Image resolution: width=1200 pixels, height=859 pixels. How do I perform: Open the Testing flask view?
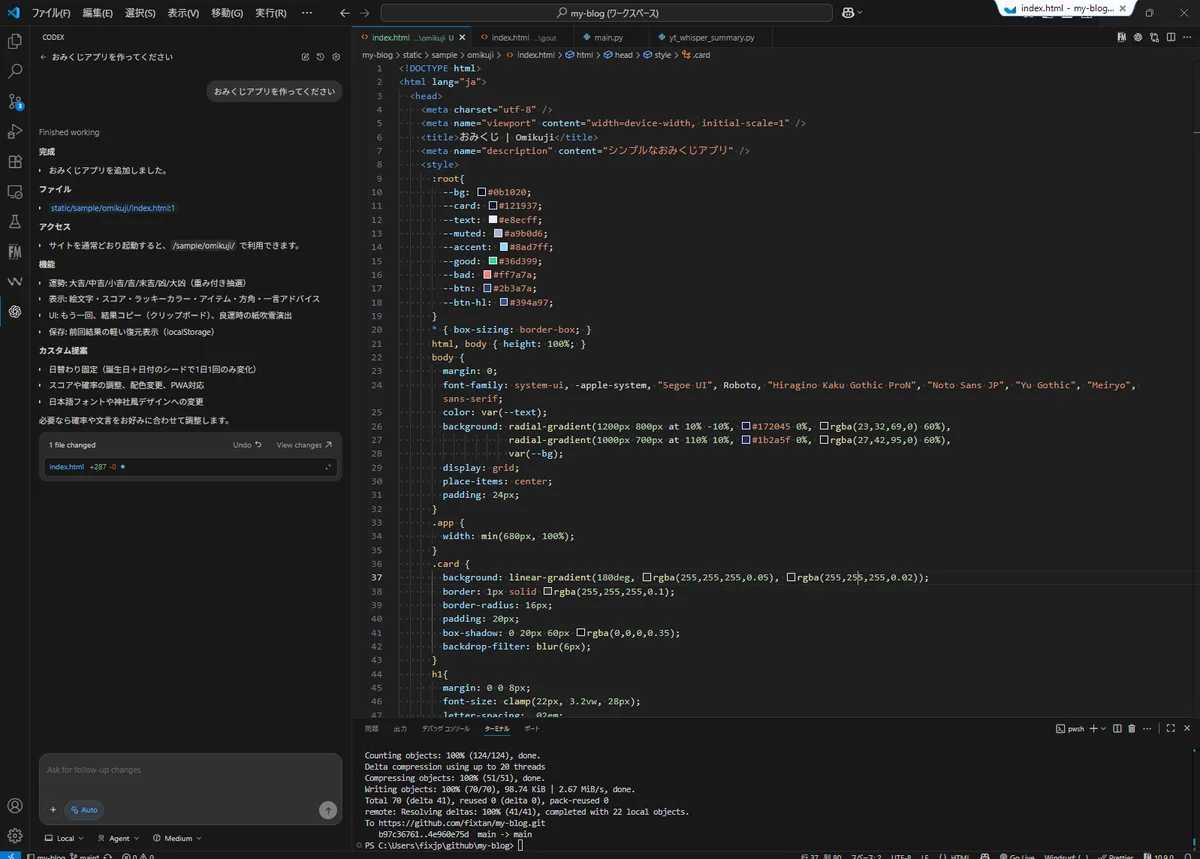(15, 221)
